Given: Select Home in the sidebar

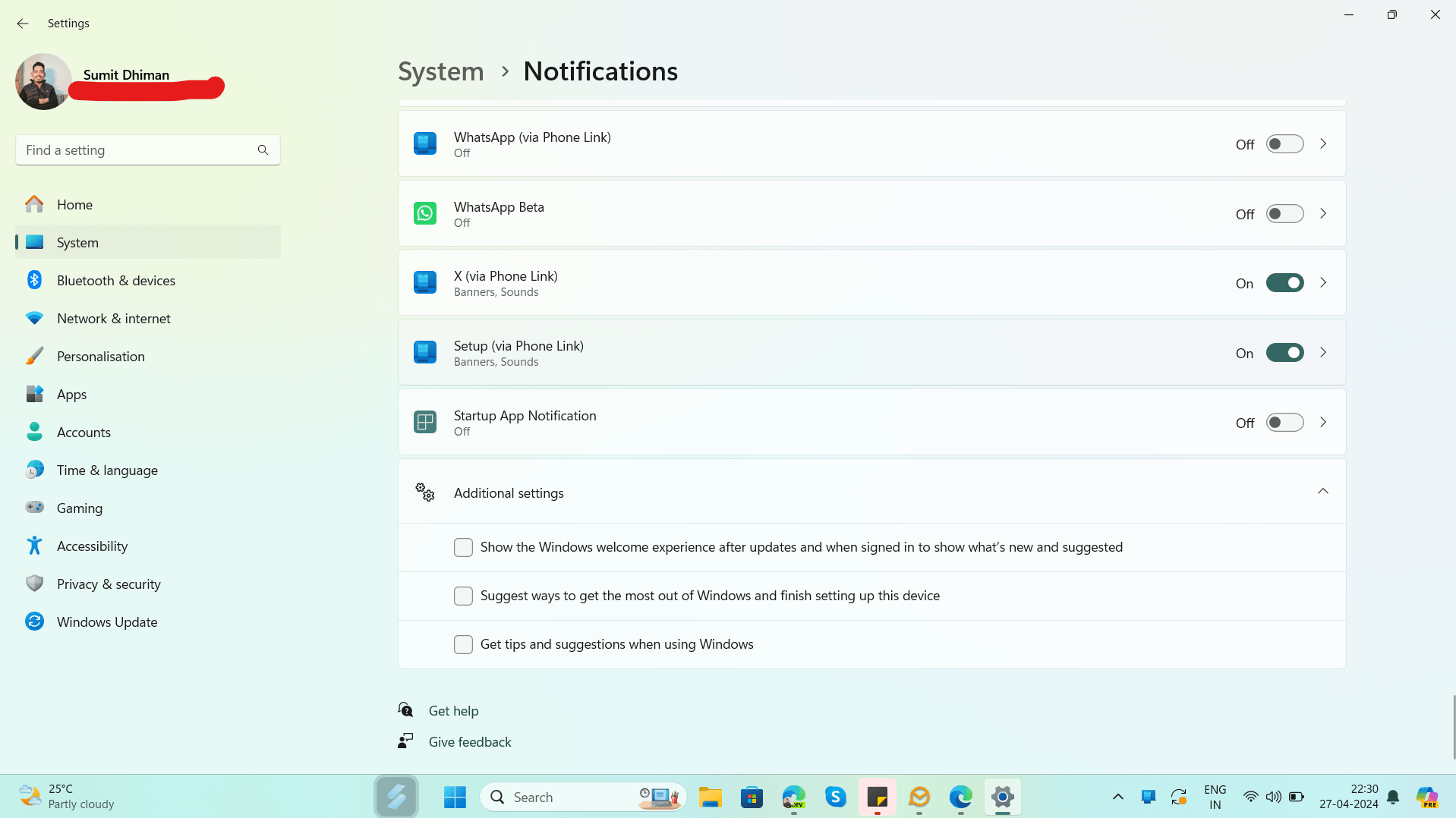Looking at the screenshot, I should coord(148,204).
